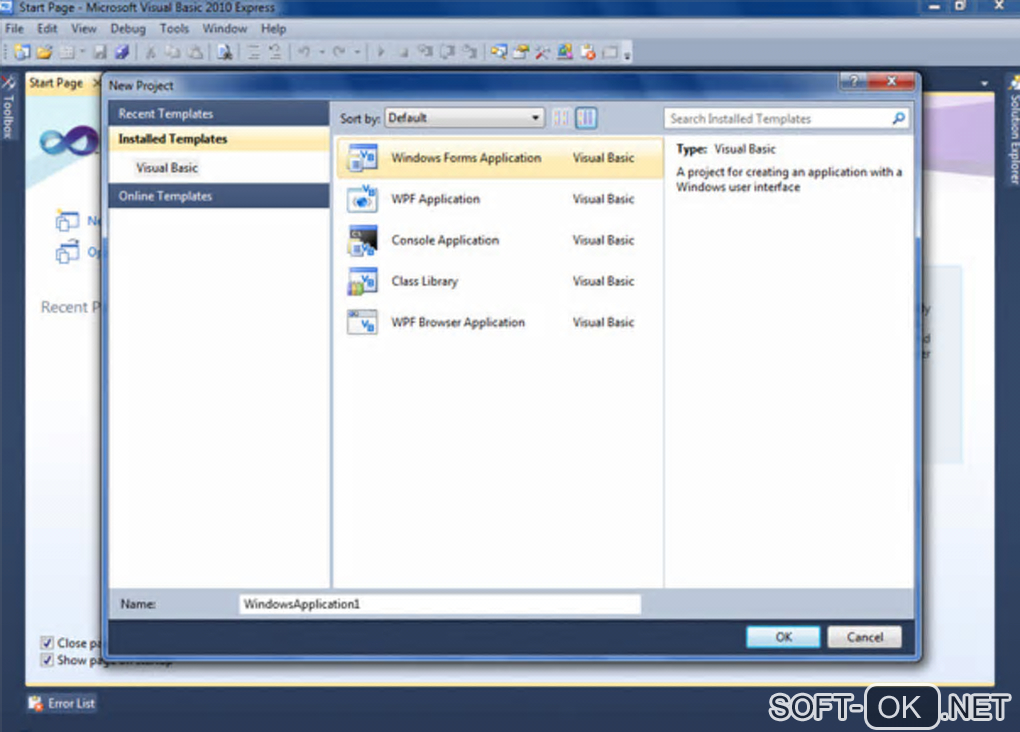The width and height of the screenshot is (1020, 732).
Task: Click the project Name input field
Action: (440, 604)
